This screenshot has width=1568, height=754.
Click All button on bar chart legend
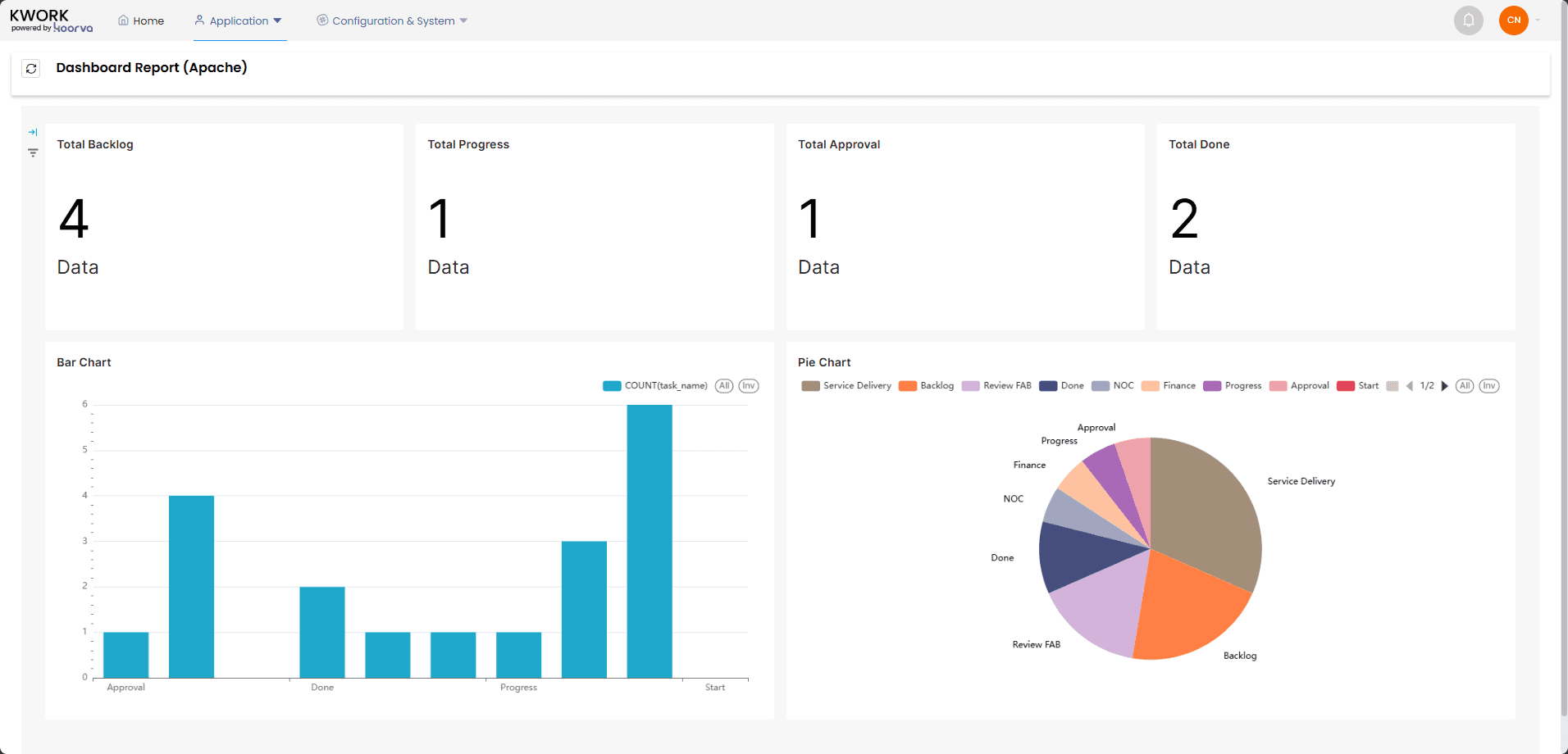(x=724, y=386)
